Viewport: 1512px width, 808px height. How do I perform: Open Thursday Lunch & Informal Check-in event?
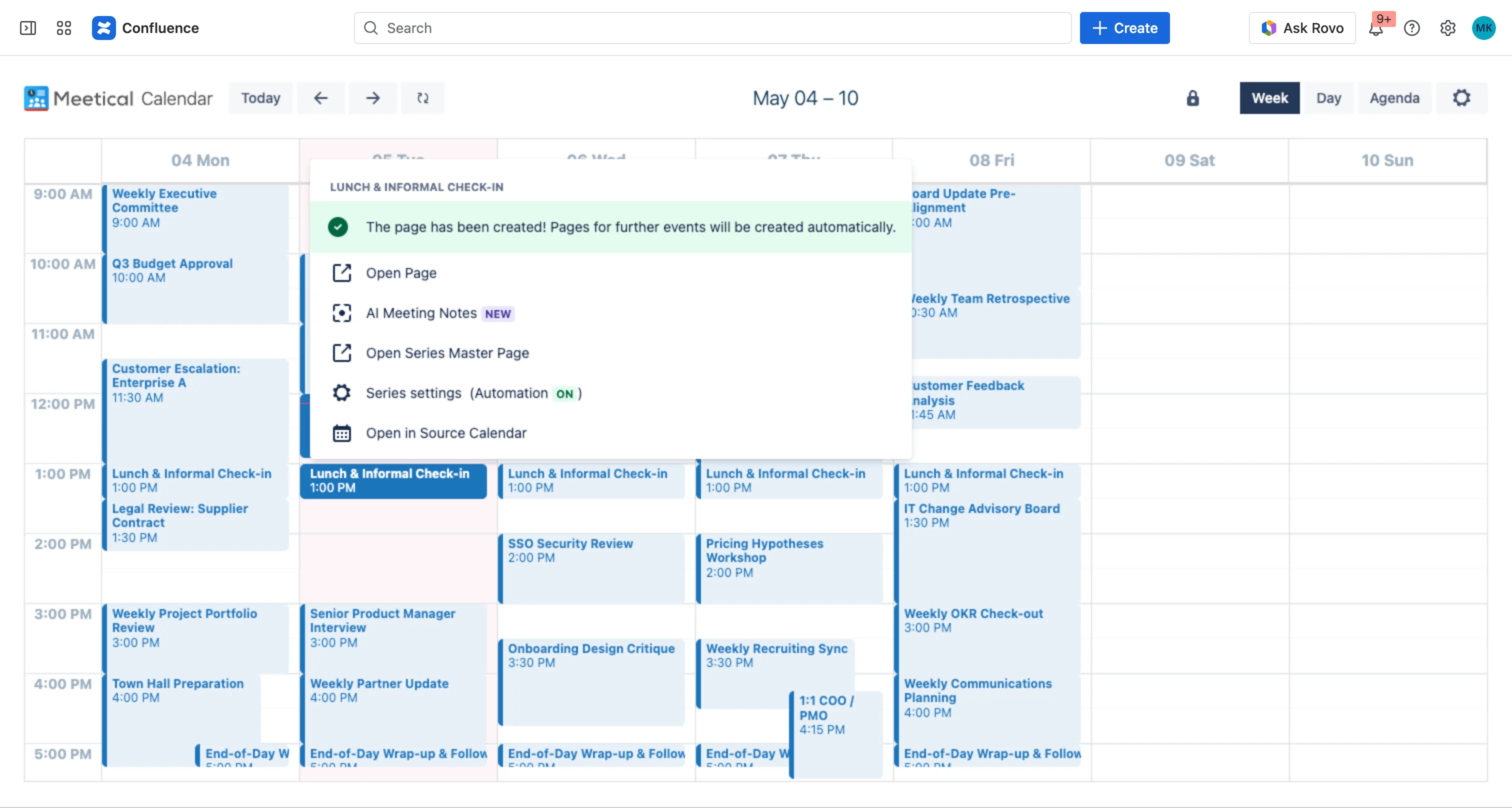(789, 480)
